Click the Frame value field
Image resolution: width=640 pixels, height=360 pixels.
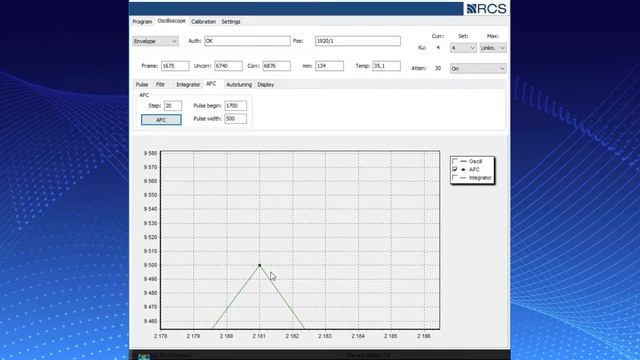click(175, 66)
